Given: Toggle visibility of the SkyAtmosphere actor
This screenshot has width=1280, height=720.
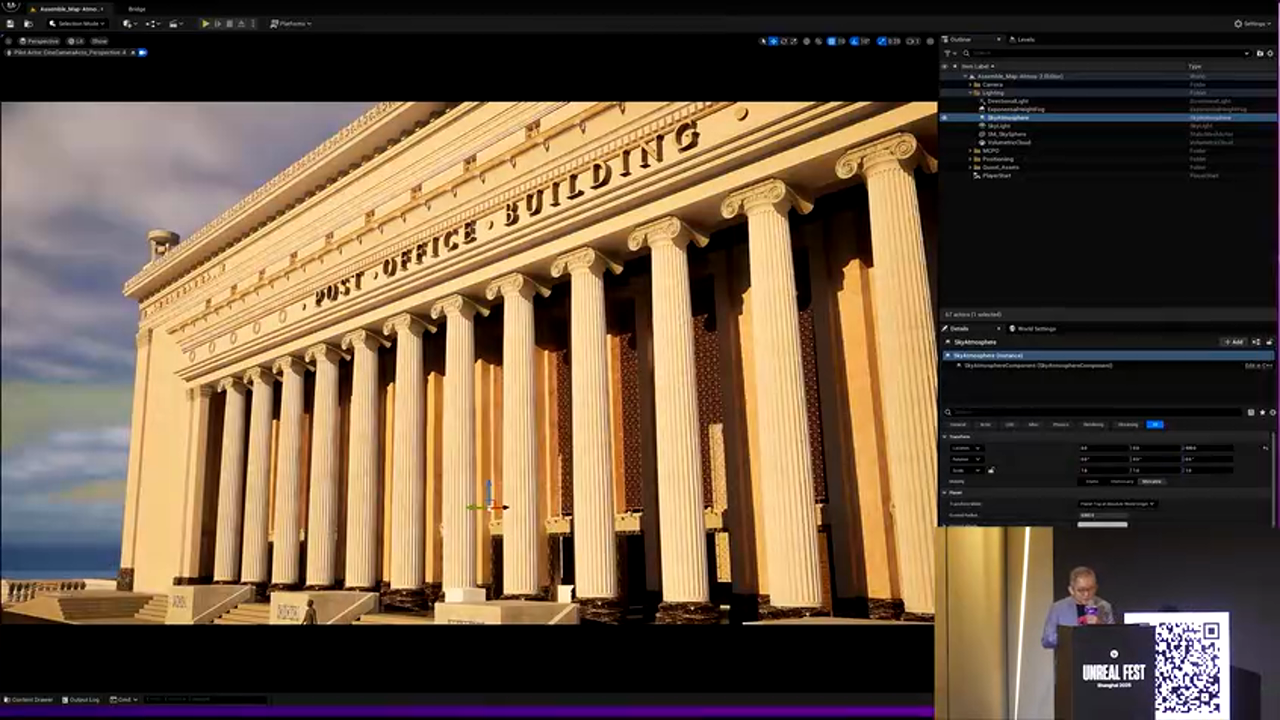Looking at the screenshot, I should tap(944, 118).
